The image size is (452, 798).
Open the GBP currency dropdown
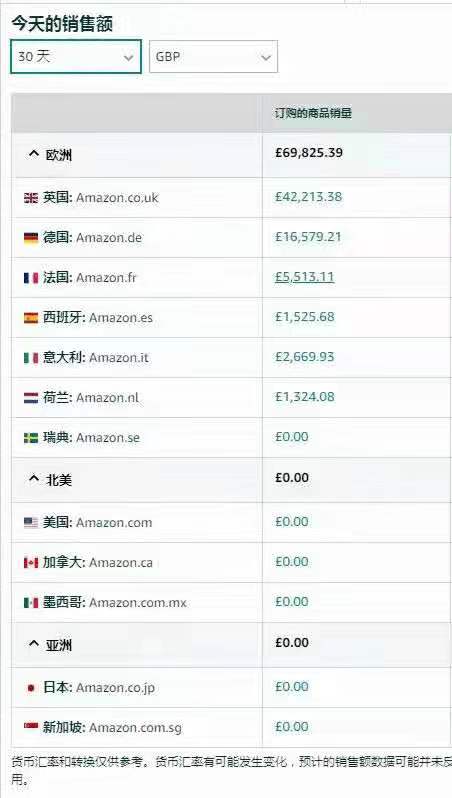pos(213,56)
